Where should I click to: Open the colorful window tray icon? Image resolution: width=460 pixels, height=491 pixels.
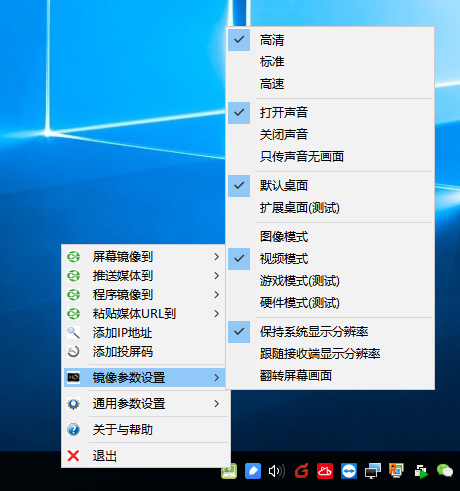point(396,471)
